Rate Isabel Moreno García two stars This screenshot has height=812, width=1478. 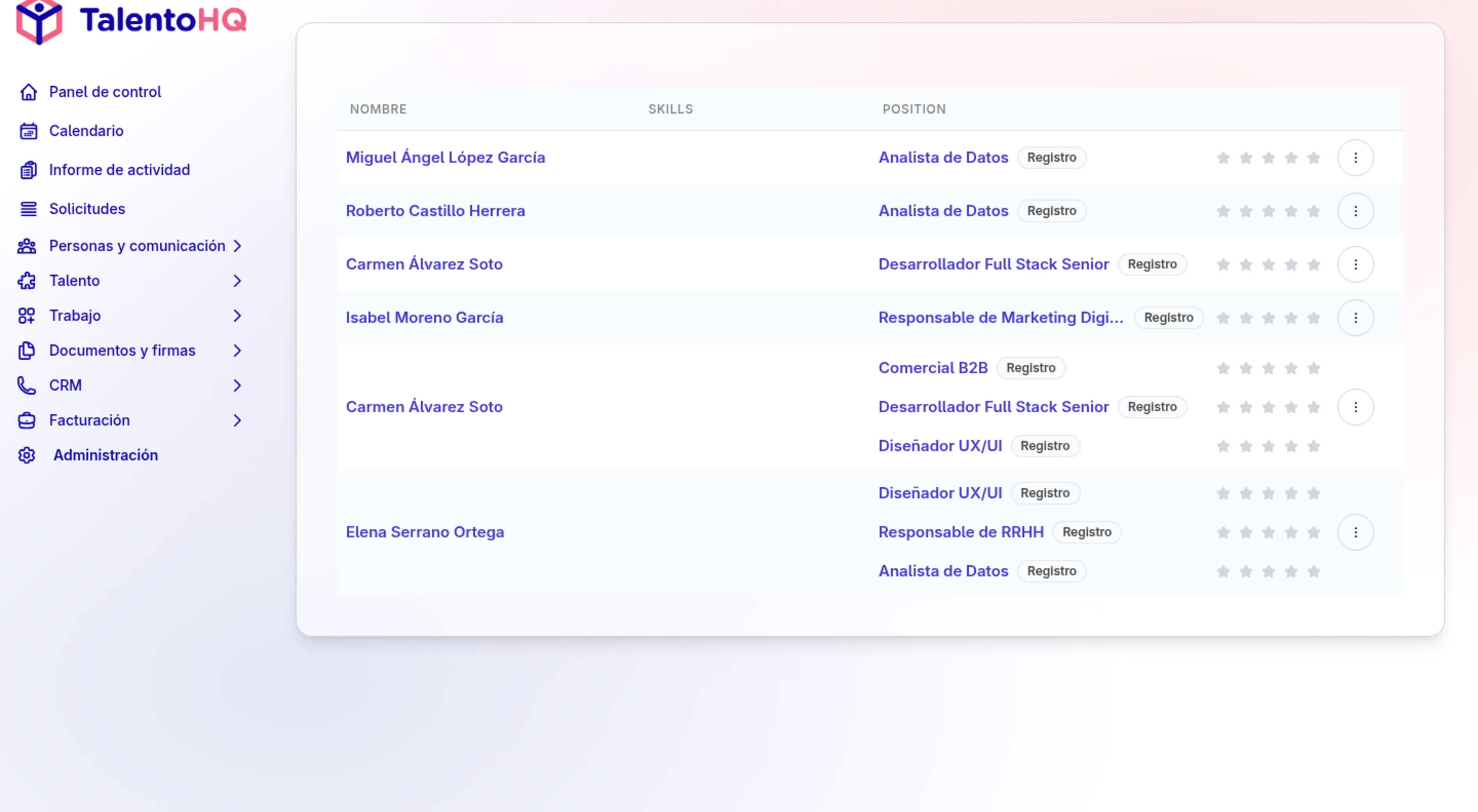tap(1246, 318)
